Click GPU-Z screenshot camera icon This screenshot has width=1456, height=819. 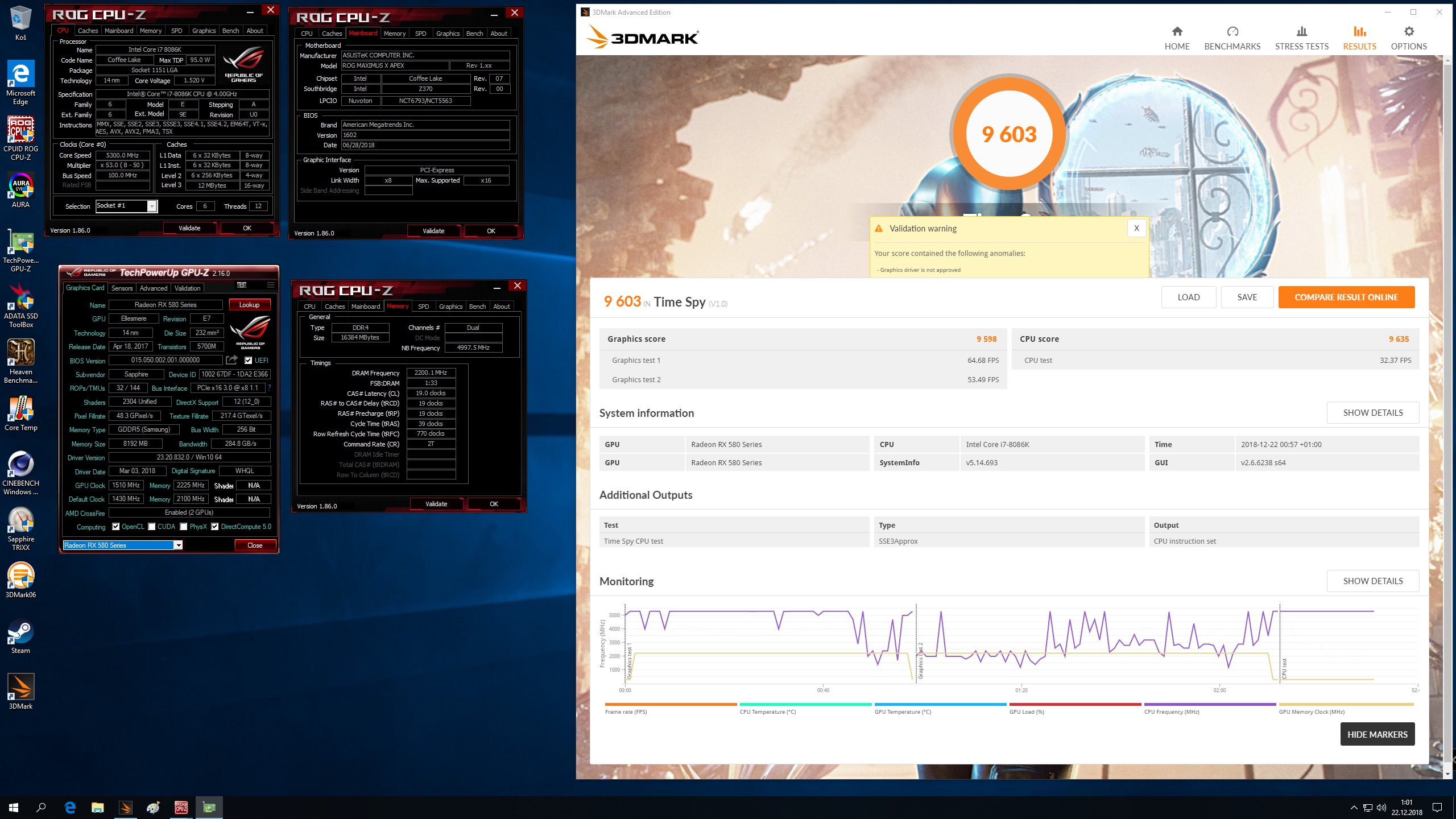(x=242, y=285)
